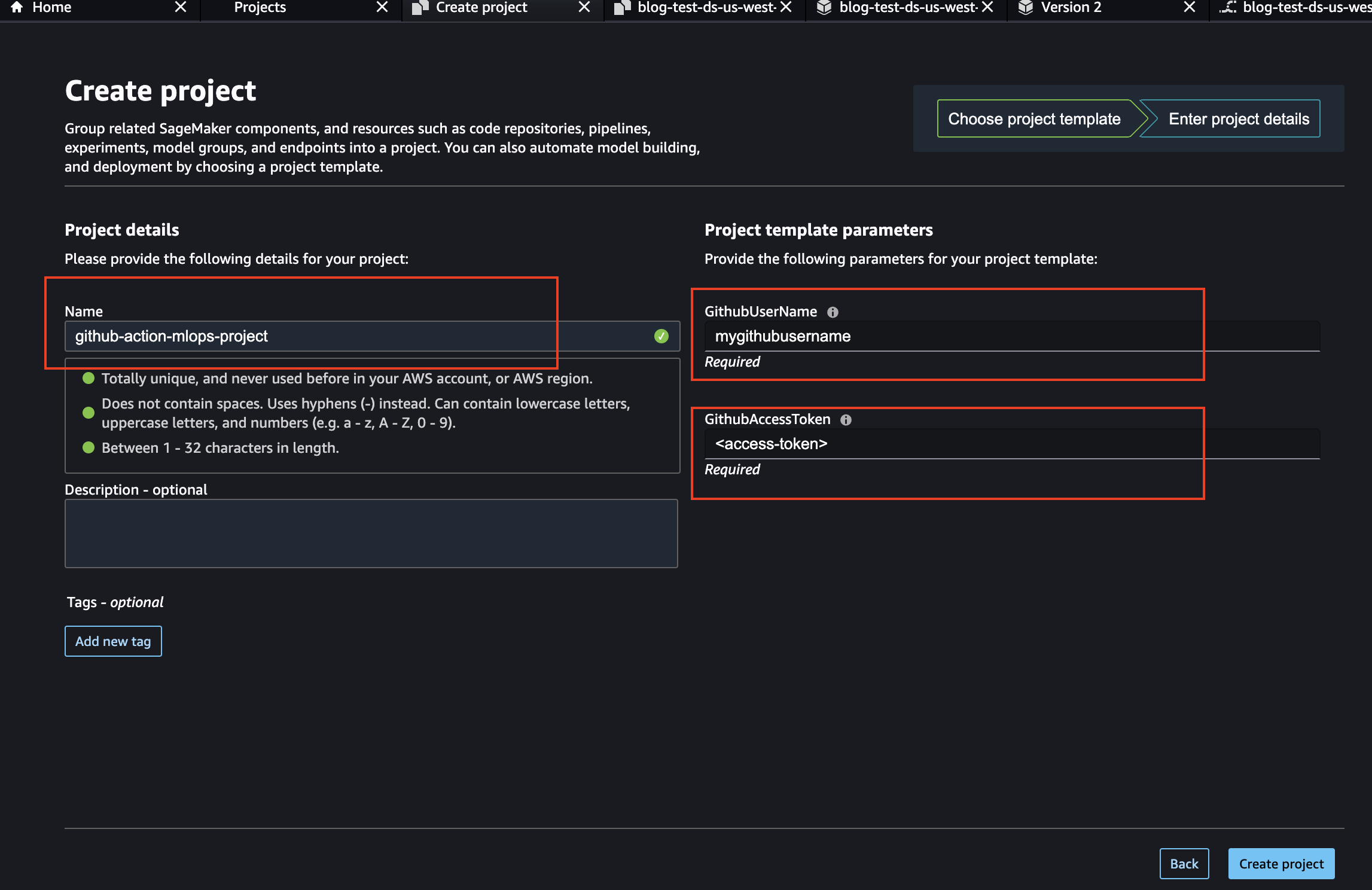Click the 'Totally unique' rule green dot

pos(89,378)
